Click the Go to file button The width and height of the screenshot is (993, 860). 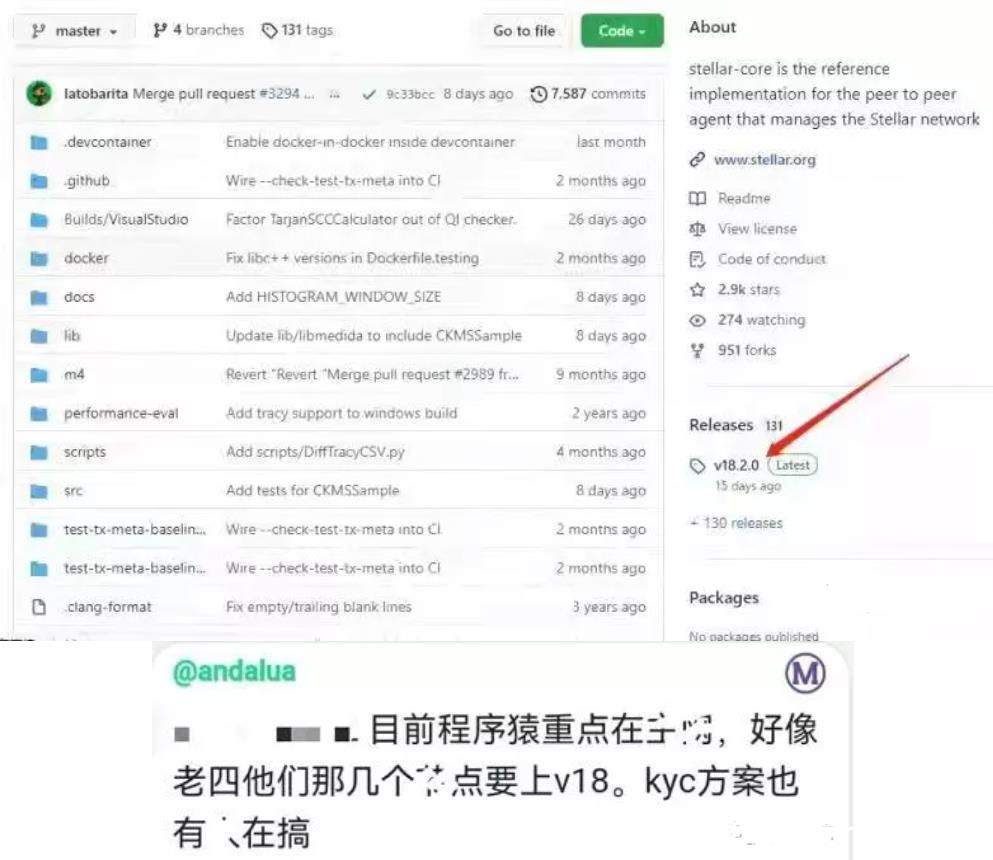pyautogui.click(x=524, y=30)
